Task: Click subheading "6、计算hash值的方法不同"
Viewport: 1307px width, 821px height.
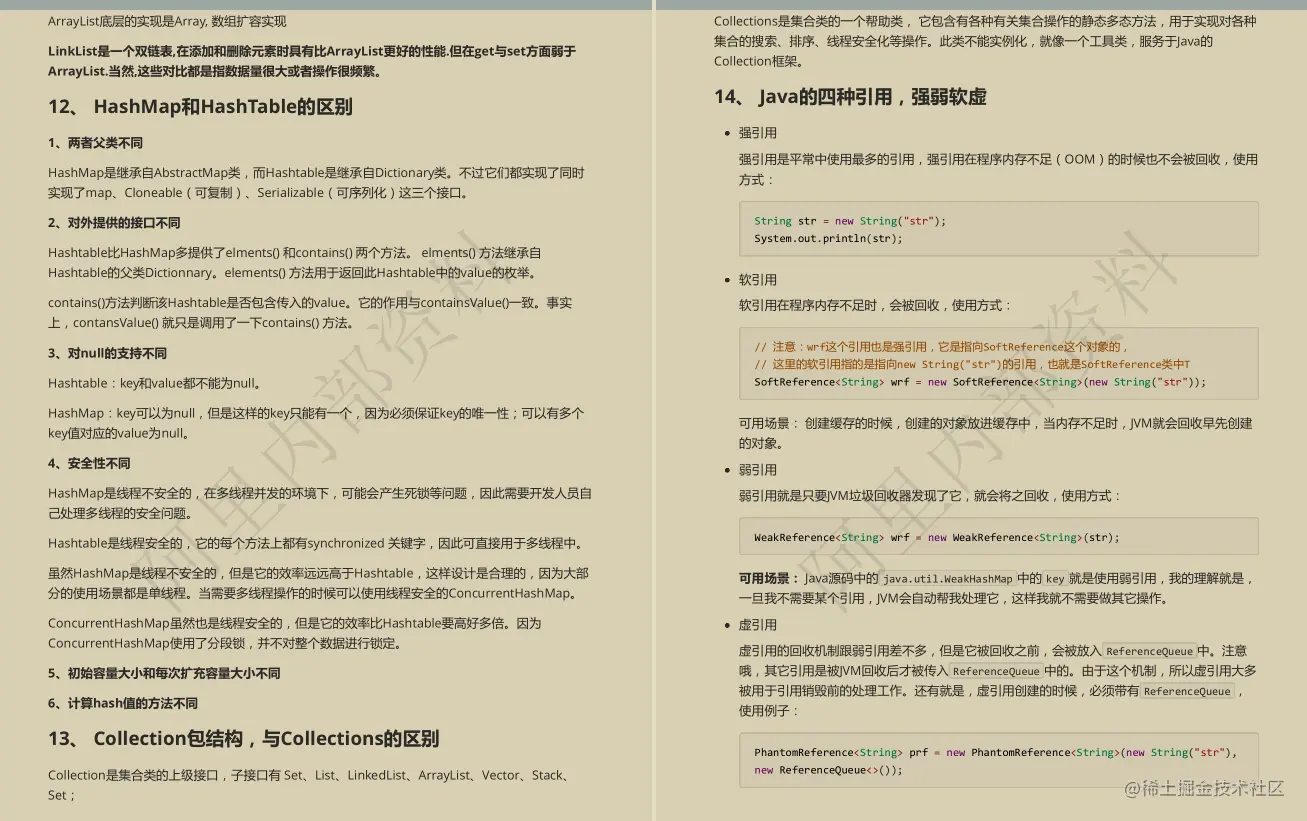Action: point(123,703)
